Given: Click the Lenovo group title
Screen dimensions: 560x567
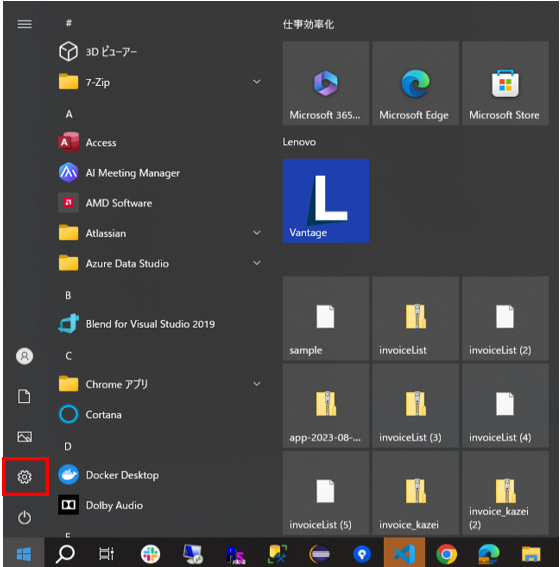Looking at the screenshot, I should point(299,142).
